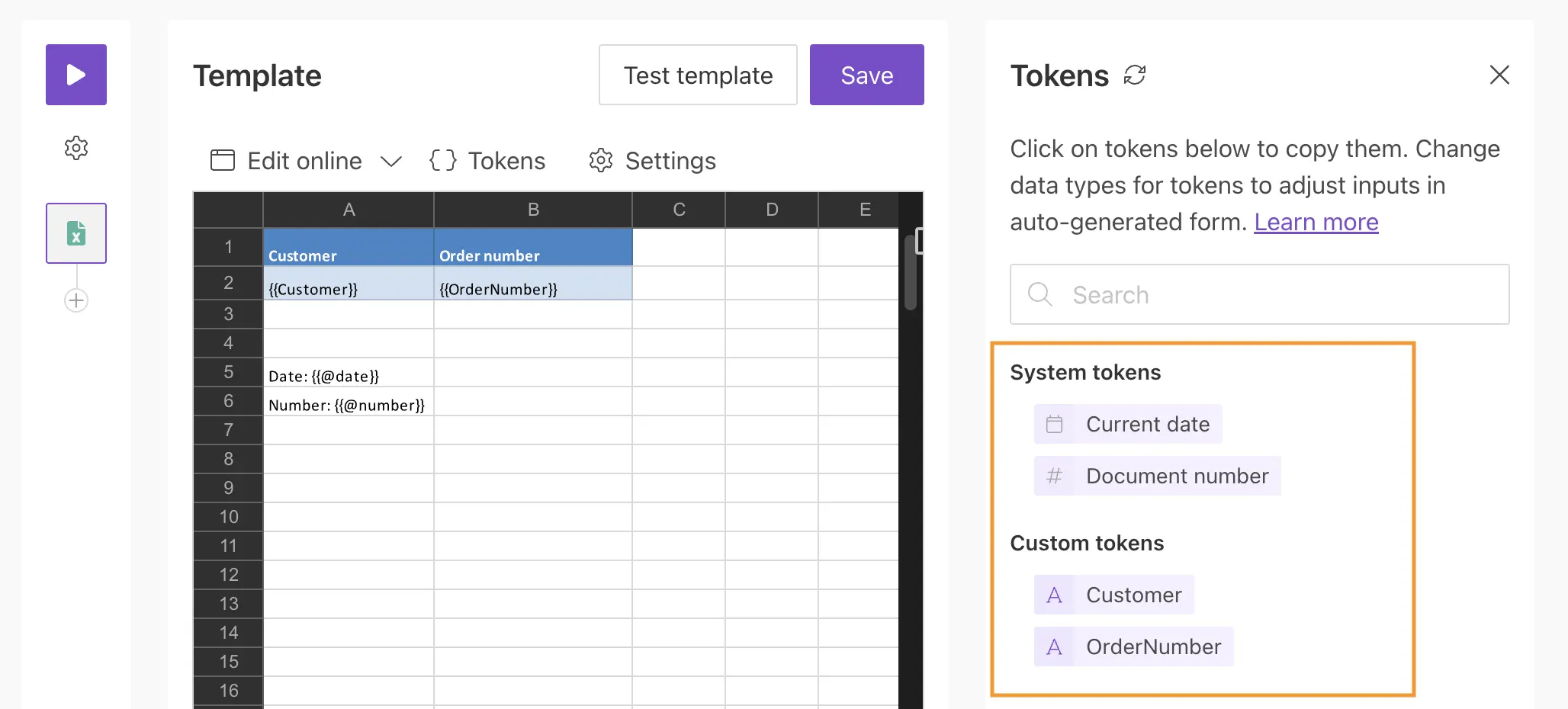Copy the OrderNumber custom token
The height and width of the screenshot is (709, 1568).
click(1133, 646)
